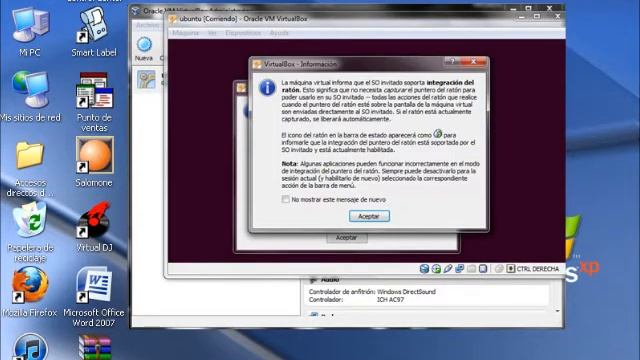Click the display status bar icon

click(x=483, y=269)
